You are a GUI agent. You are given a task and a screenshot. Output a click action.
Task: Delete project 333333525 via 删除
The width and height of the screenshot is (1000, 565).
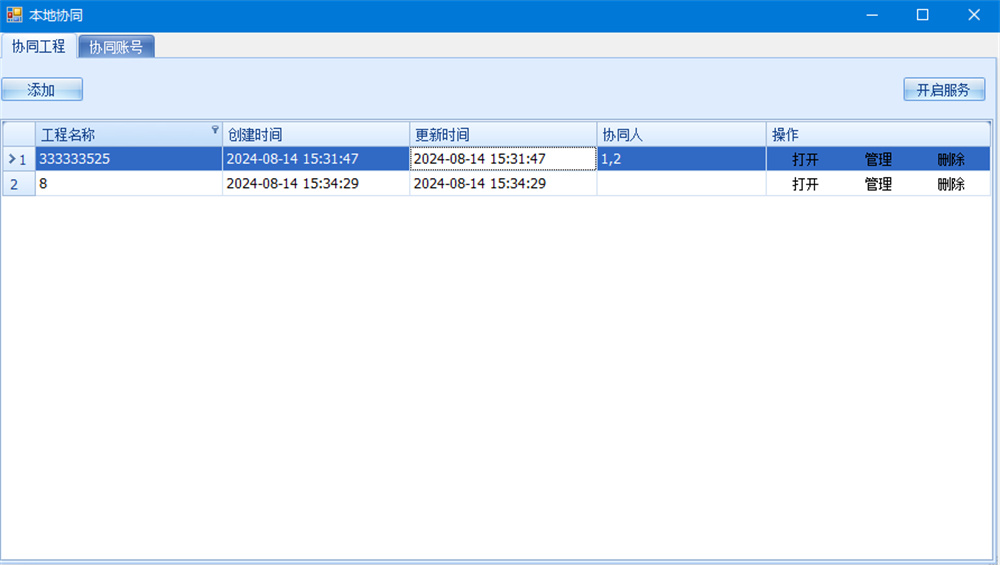pos(951,159)
